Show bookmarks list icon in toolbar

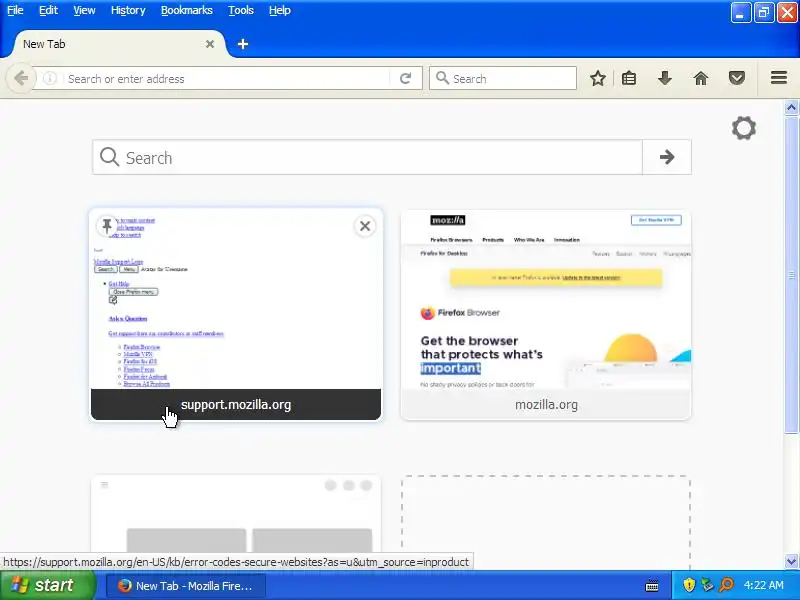tap(629, 79)
